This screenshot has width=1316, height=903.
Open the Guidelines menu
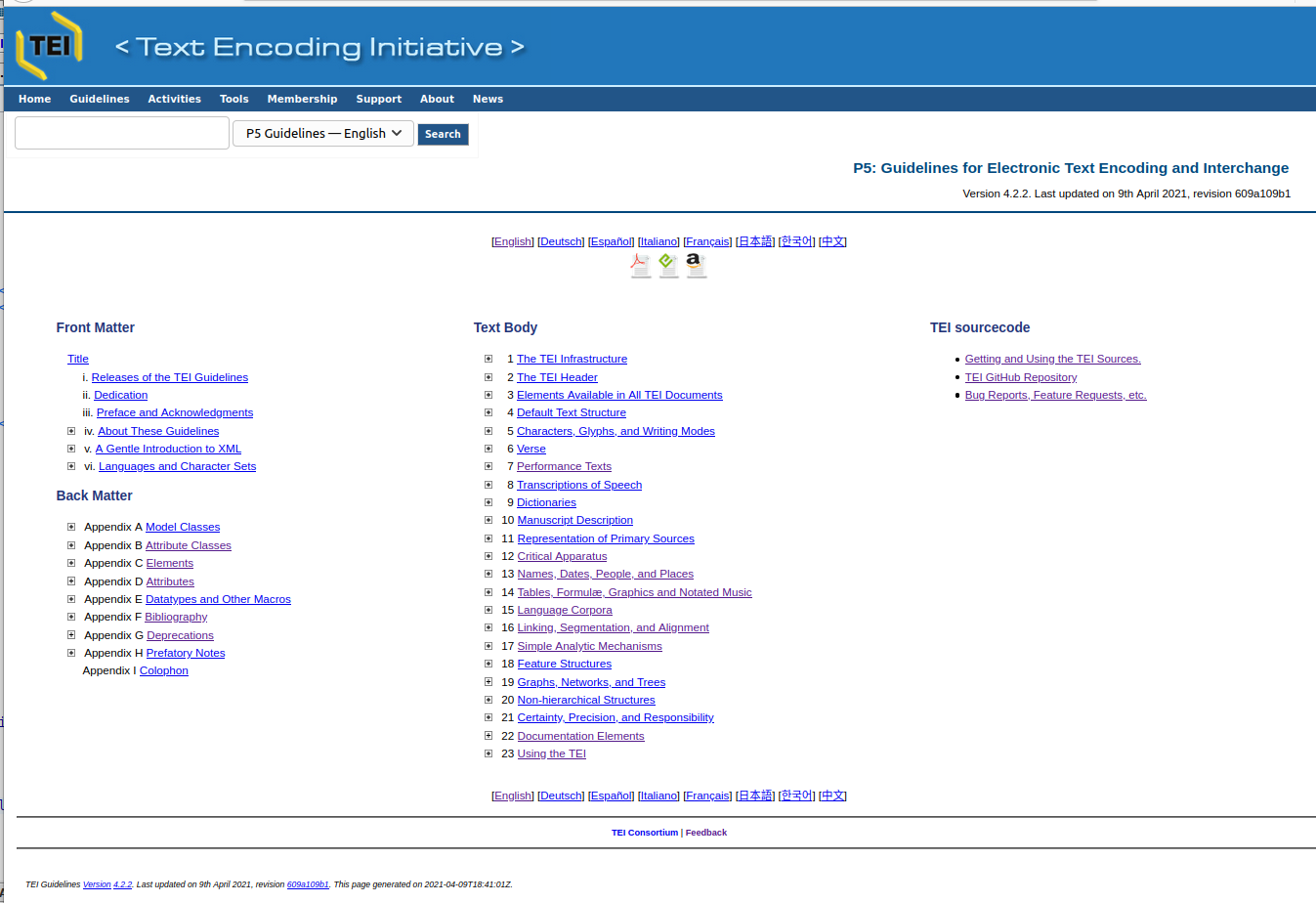point(100,99)
